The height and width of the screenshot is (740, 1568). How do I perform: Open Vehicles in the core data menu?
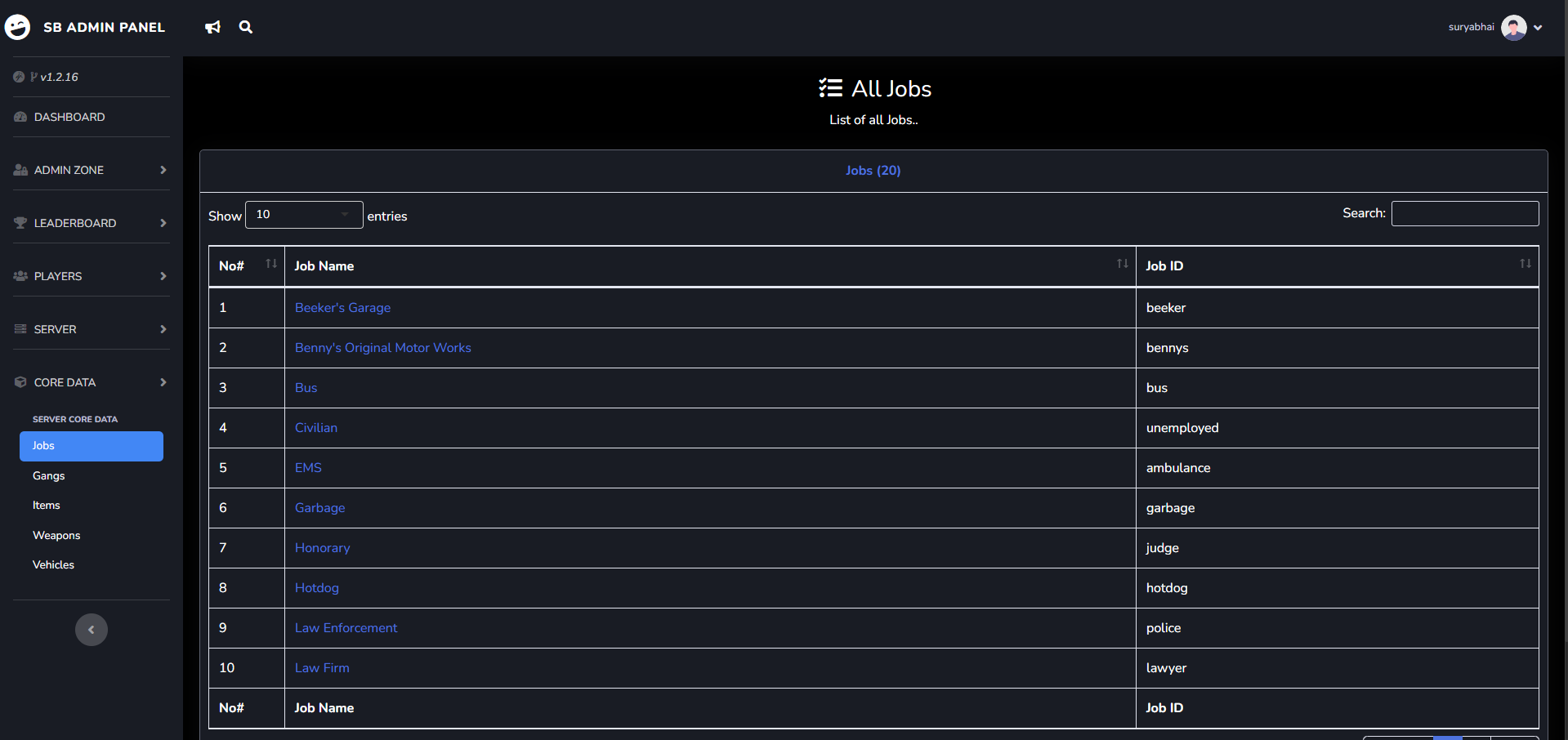(x=53, y=564)
